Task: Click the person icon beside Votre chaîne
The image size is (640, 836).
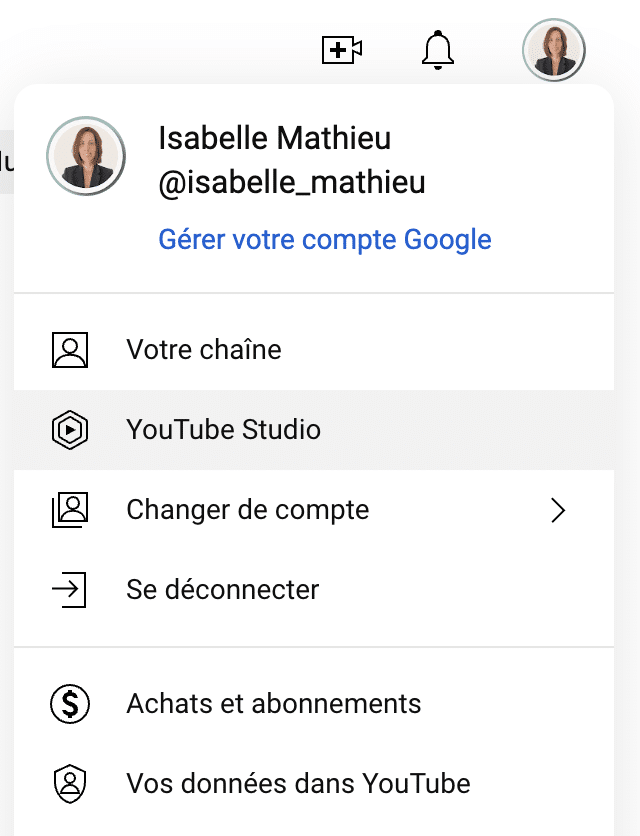Action: tap(69, 350)
